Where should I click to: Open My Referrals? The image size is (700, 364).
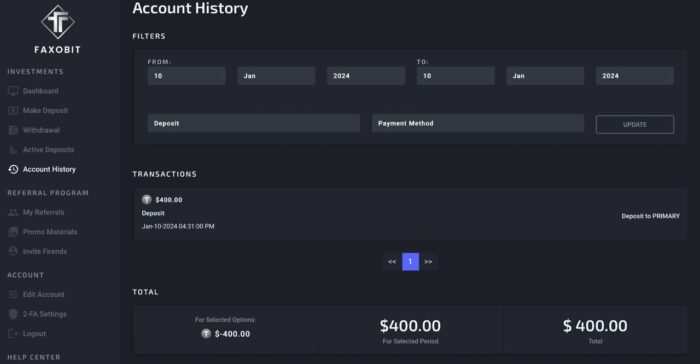(43, 213)
